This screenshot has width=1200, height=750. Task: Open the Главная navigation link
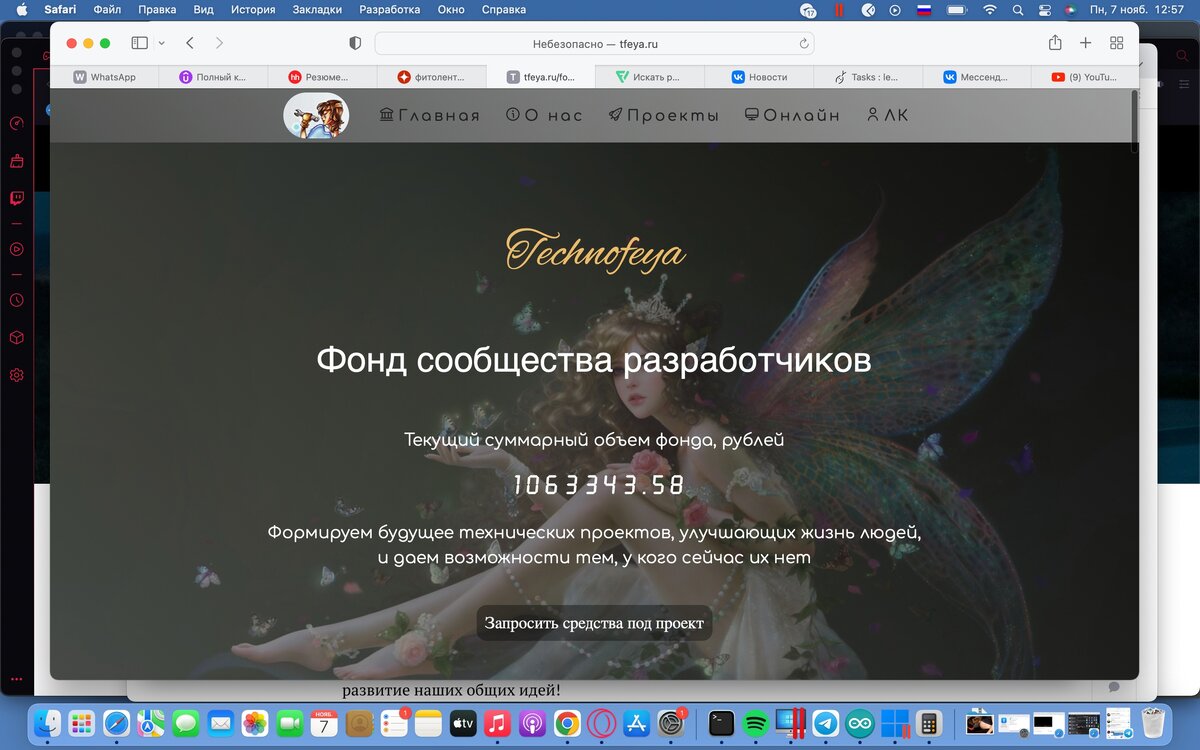(x=430, y=116)
